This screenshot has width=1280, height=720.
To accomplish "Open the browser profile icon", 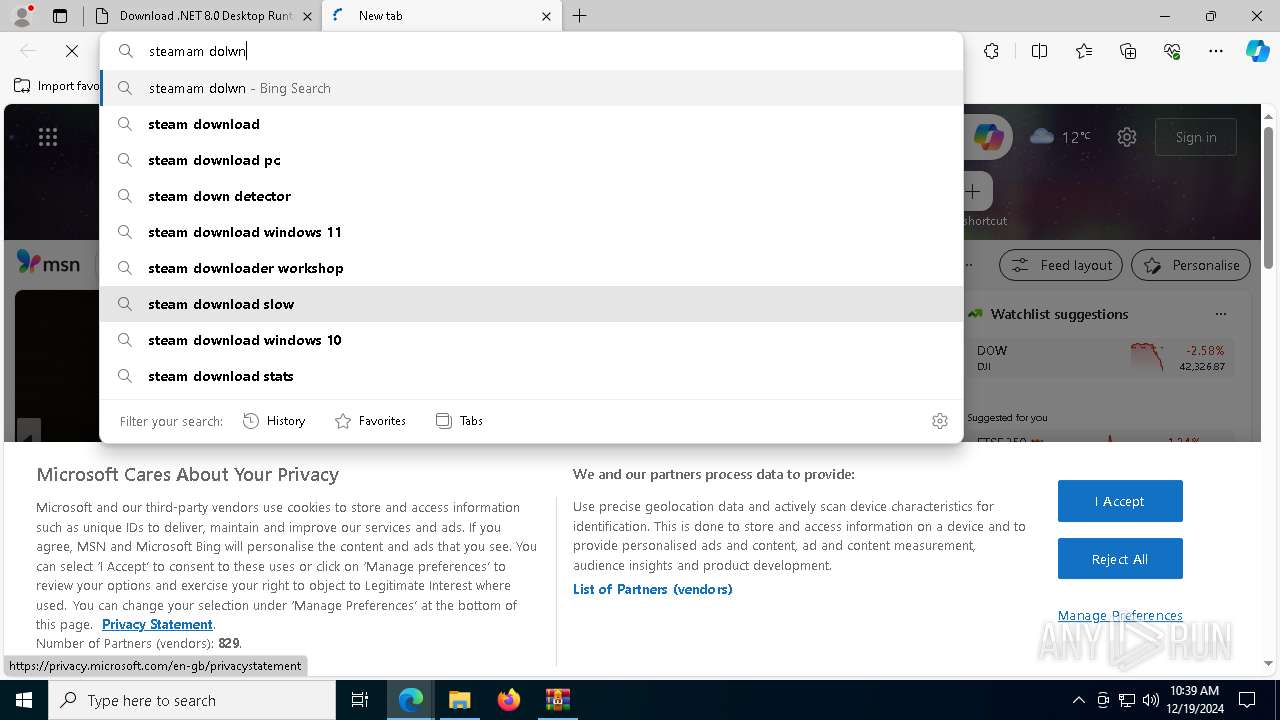I will (x=22, y=16).
